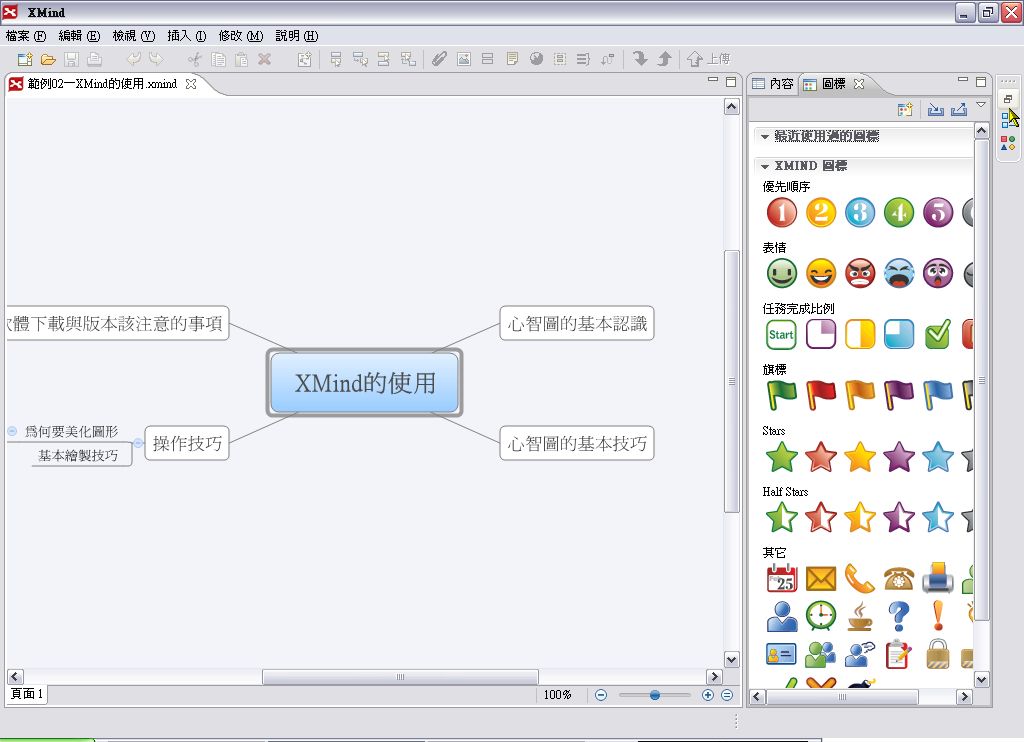Collapse the 為何要美化圖形 subtopic toggle
The image size is (1024, 742).
12,431
